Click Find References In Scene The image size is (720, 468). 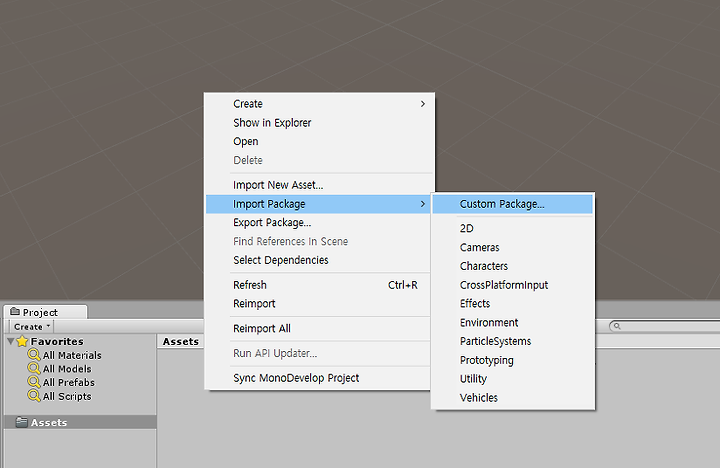click(x=319, y=242)
